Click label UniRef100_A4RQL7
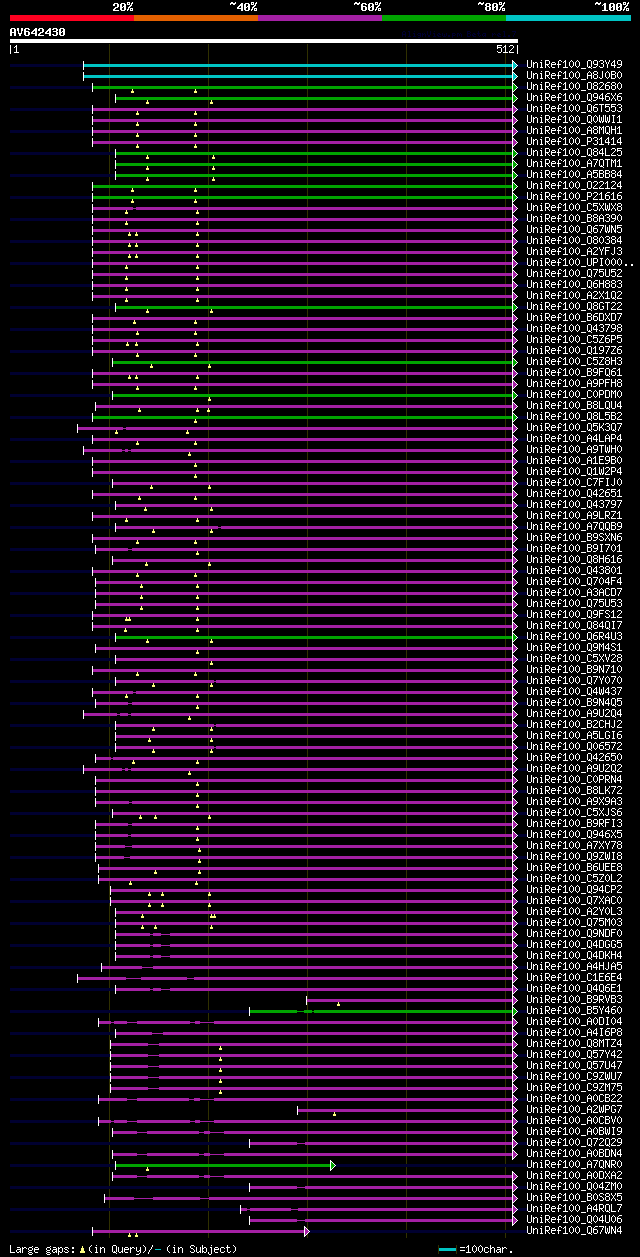Screen dimensions: 640x1257 click(x=574, y=1209)
